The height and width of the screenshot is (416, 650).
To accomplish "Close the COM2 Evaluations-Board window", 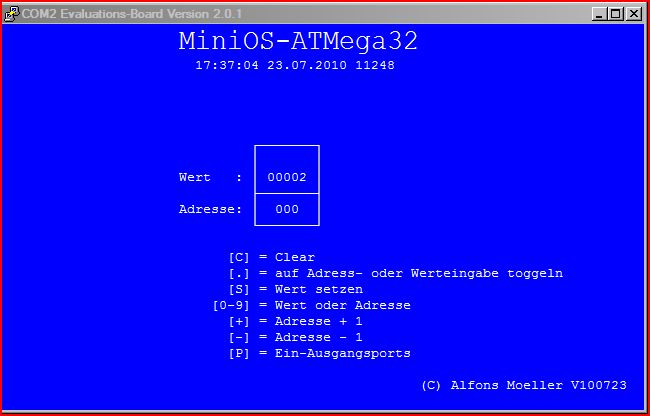I will coord(633,15).
